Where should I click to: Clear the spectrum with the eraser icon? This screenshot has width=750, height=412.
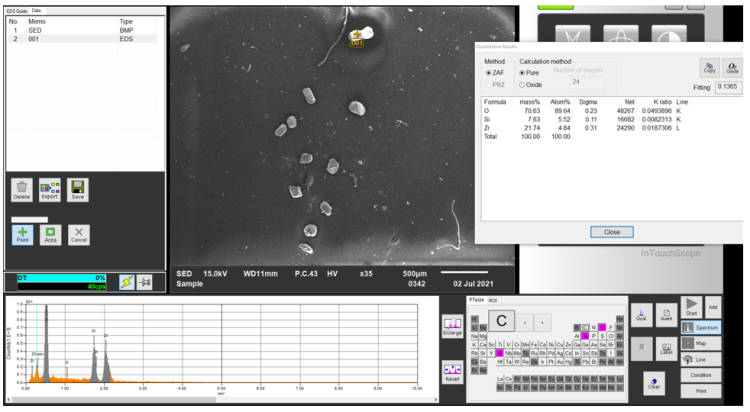654,383
